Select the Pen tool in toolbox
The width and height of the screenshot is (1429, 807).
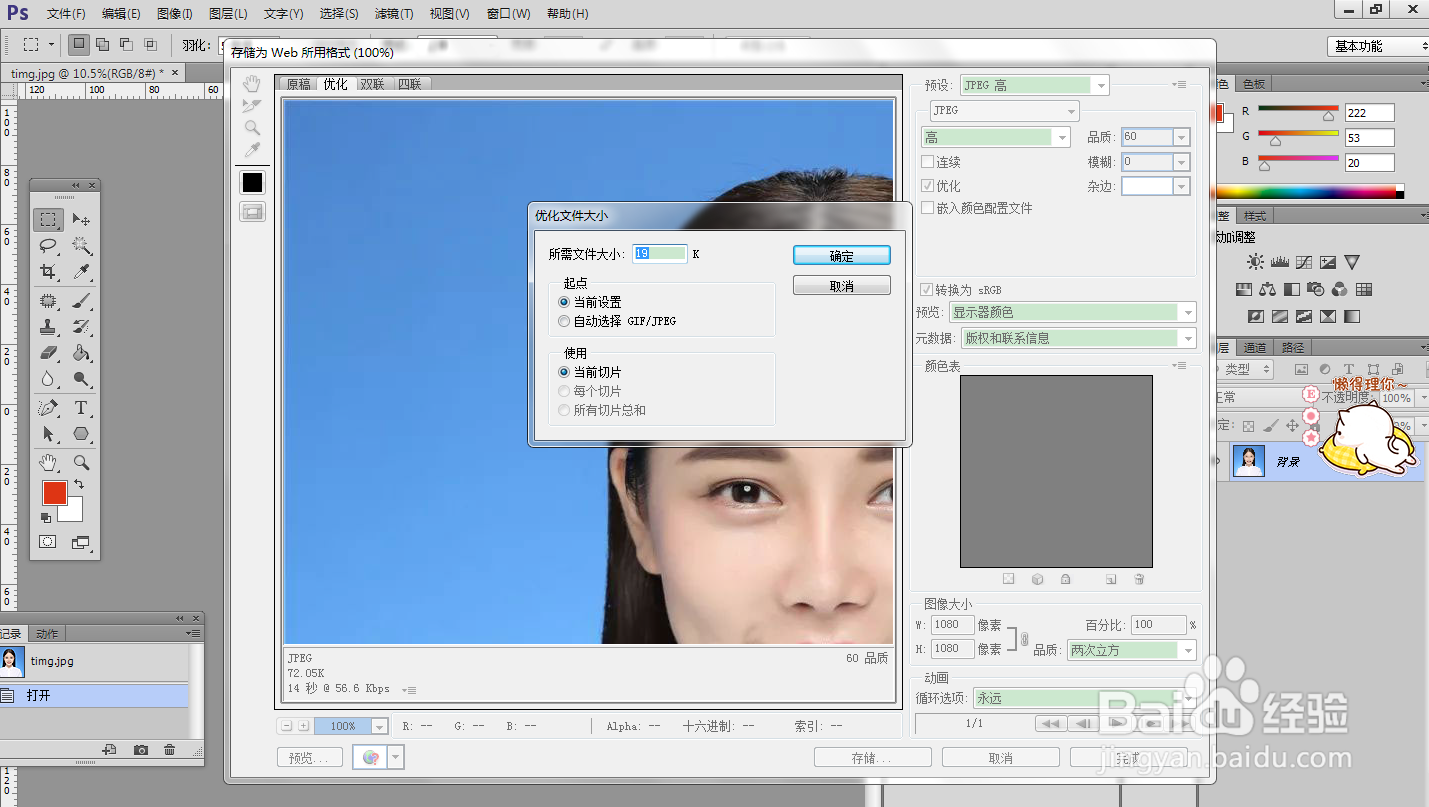pyautogui.click(x=48, y=408)
